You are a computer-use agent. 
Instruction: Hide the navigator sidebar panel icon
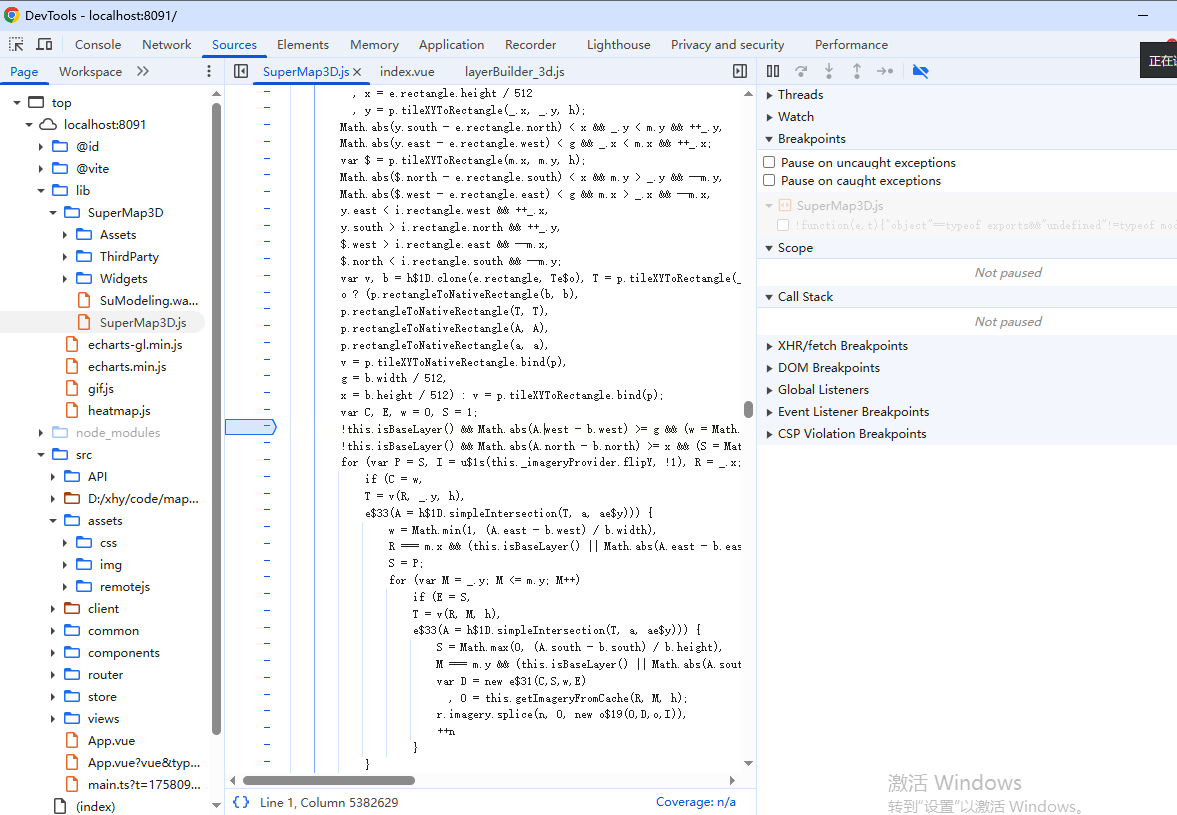tap(241, 71)
